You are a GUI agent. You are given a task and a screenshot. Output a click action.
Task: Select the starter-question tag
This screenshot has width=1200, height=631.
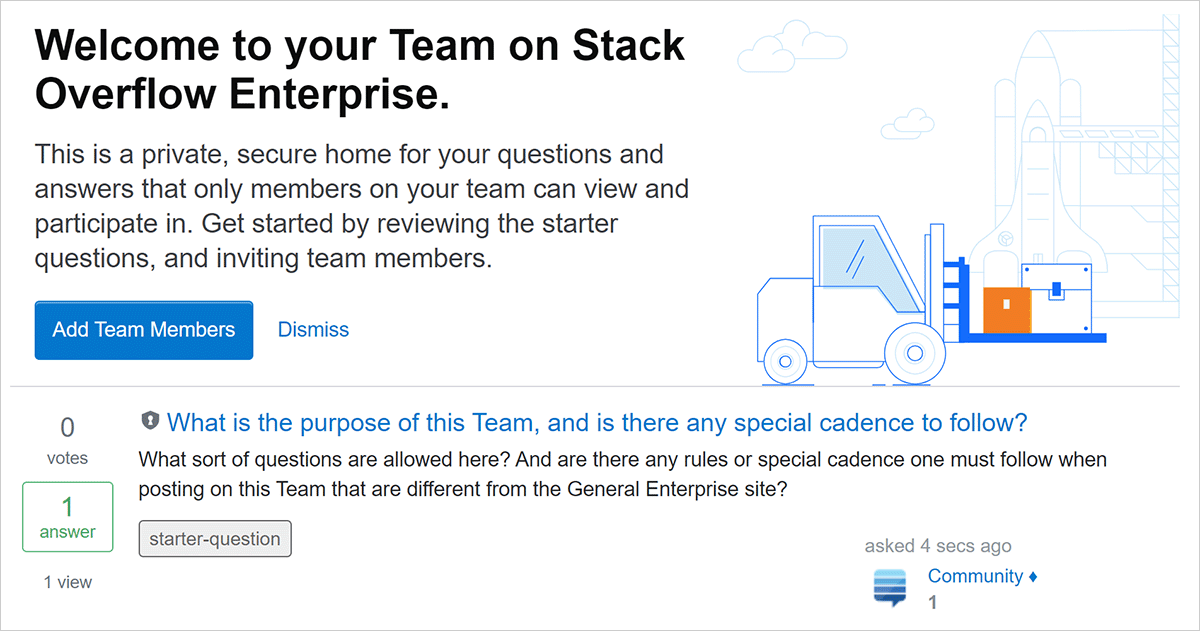pyautogui.click(x=215, y=539)
